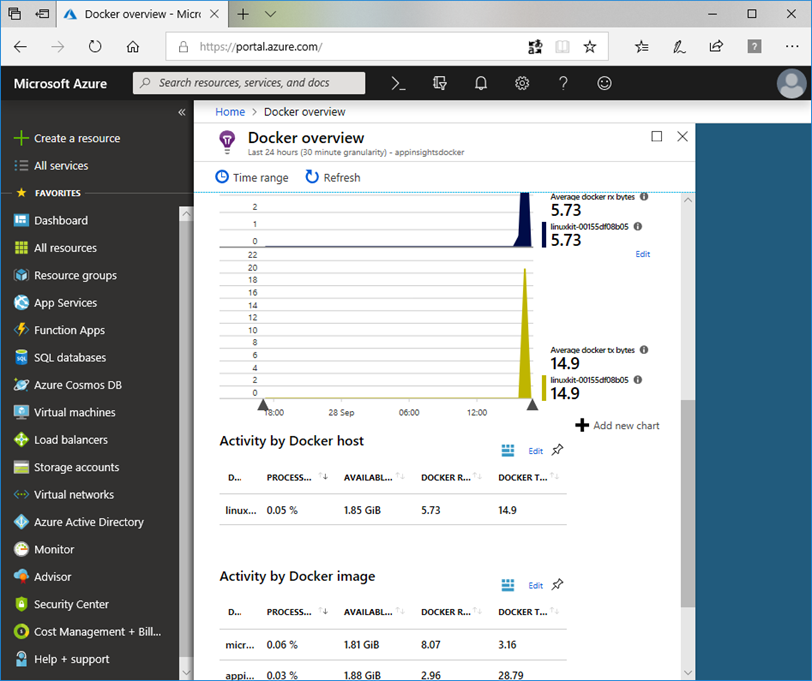Screen dimensions: 812x681
Task: Close the Docker overview blade
Action: click(683, 136)
